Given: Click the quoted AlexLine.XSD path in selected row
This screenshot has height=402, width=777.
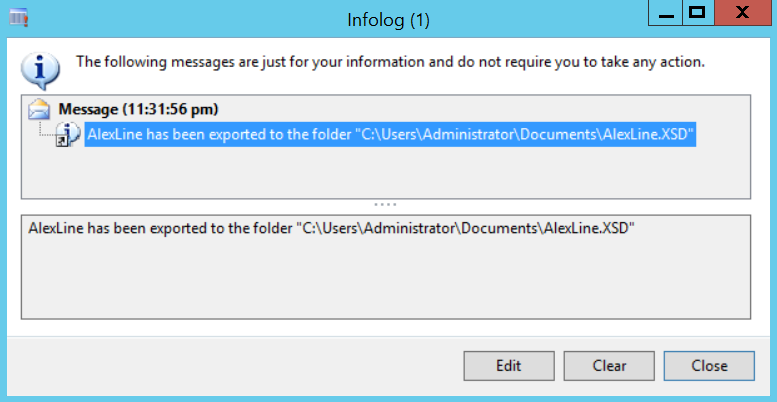Looking at the screenshot, I should [x=524, y=134].
